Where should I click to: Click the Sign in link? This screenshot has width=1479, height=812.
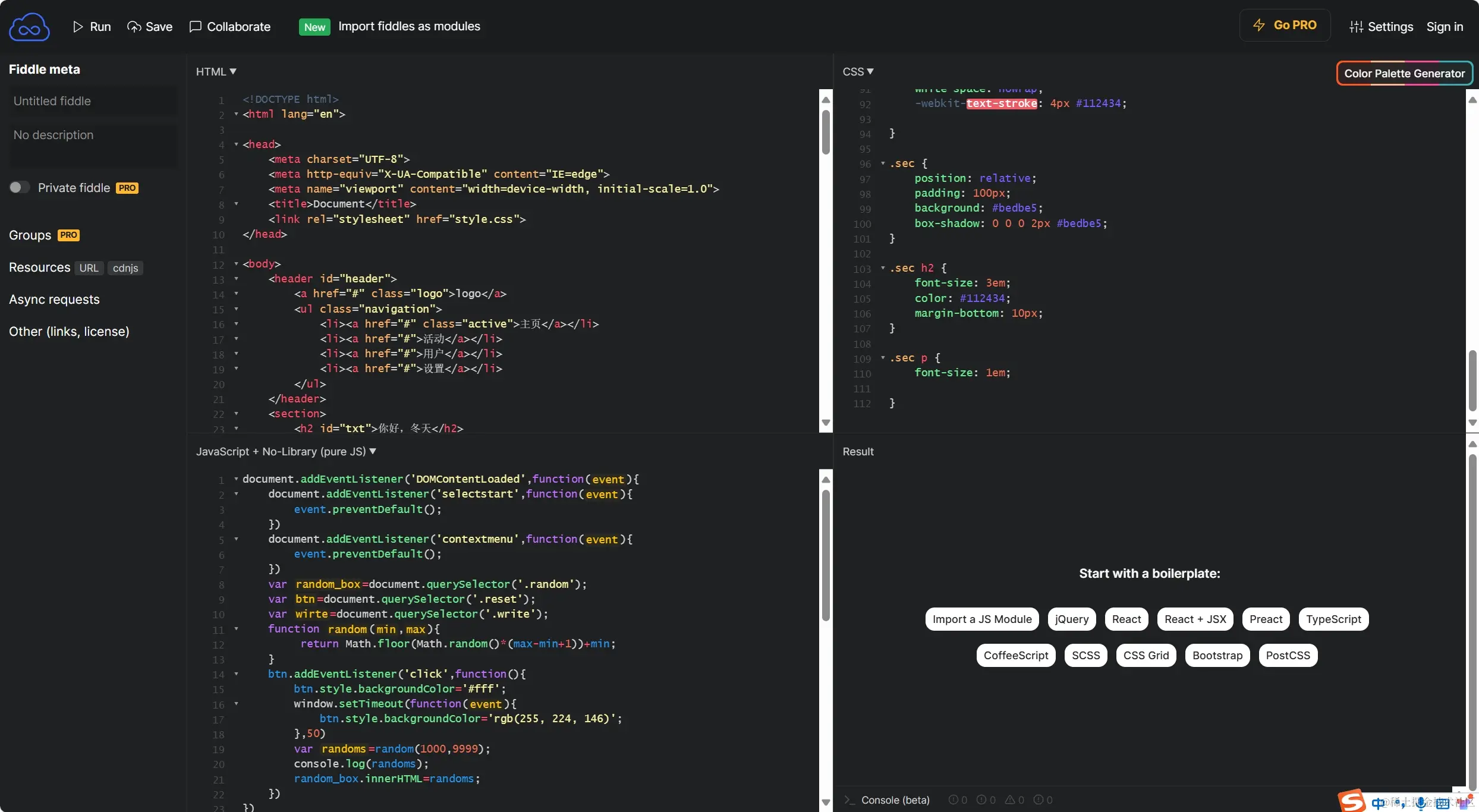(x=1445, y=27)
